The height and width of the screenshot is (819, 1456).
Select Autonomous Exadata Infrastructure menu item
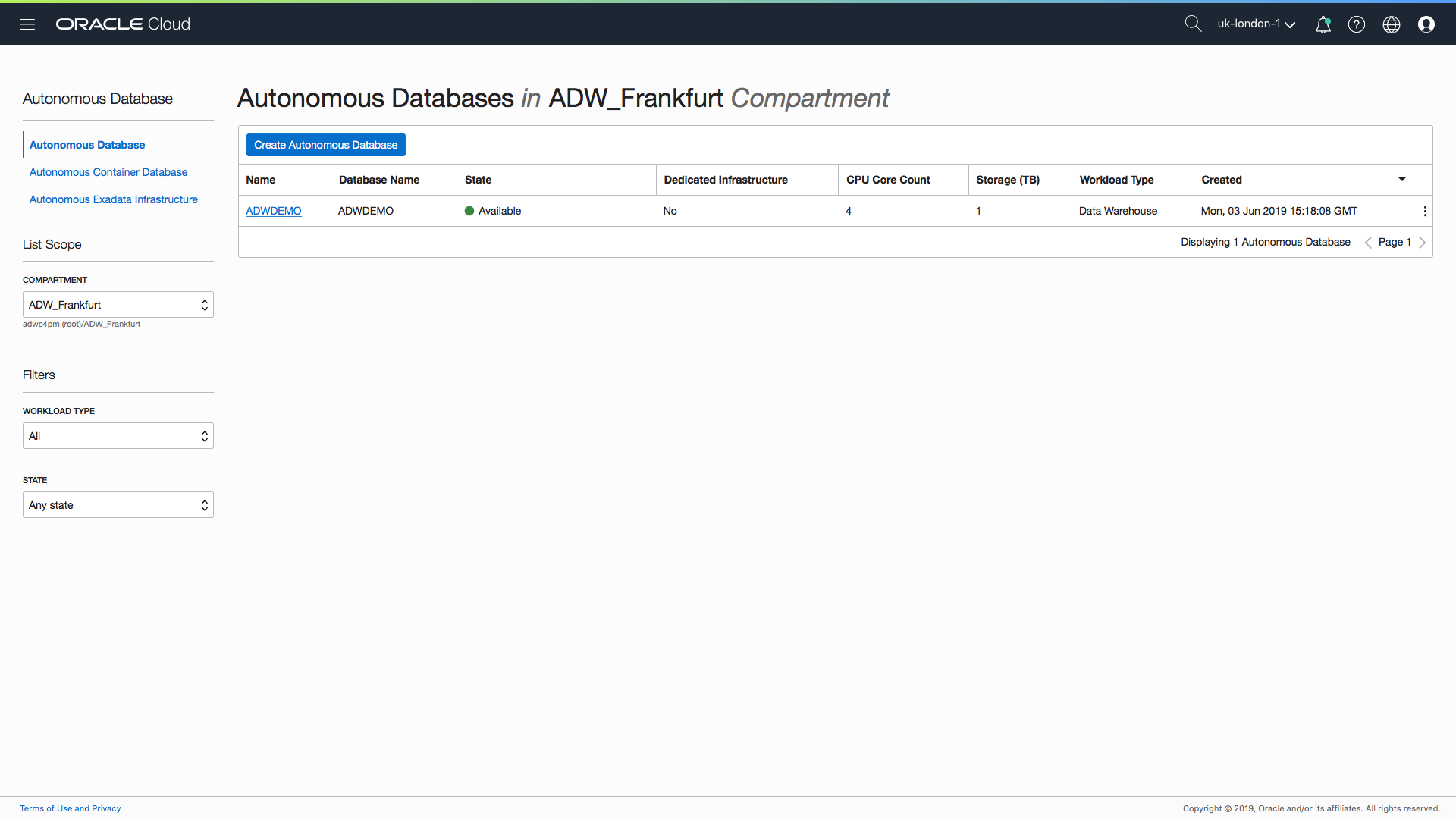(114, 199)
